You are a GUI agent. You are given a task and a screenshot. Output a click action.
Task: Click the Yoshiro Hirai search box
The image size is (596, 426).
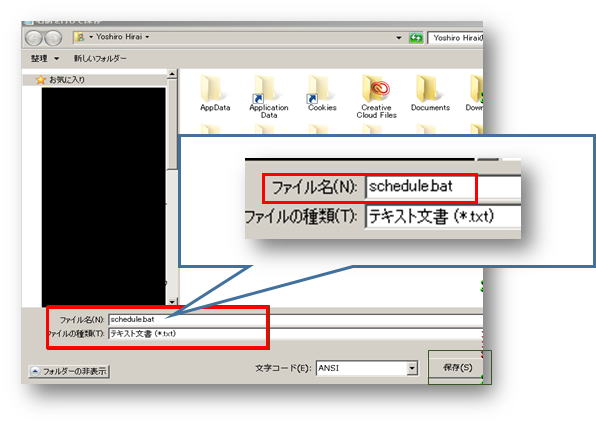click(x=455, y=38)
